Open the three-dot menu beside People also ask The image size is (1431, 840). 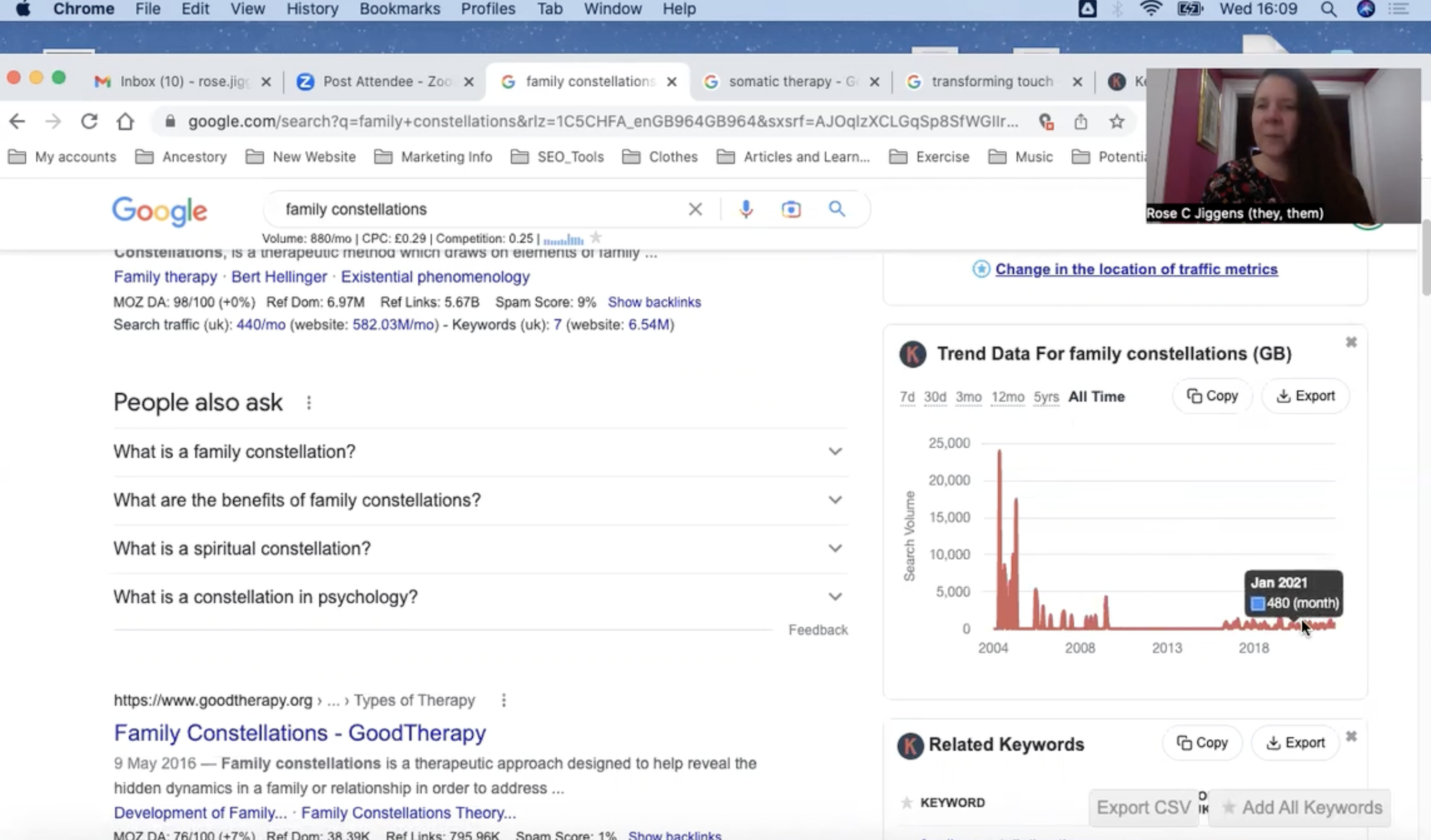(309, 402)
